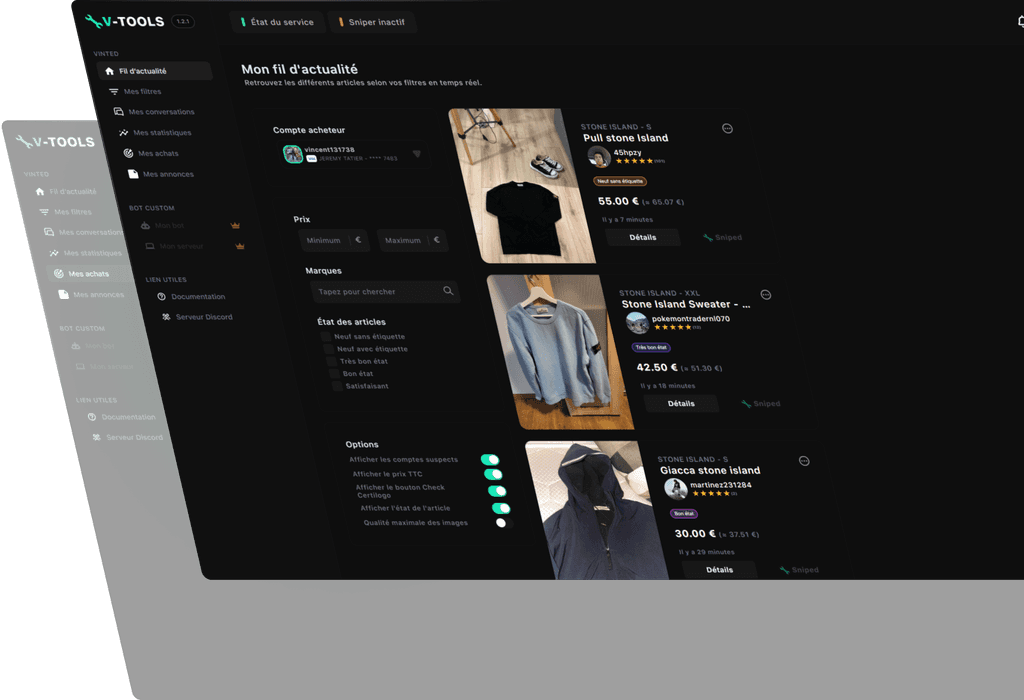Toggle Afficher le prix TTC
This screenshot has height=700, width=1024.
493,474
